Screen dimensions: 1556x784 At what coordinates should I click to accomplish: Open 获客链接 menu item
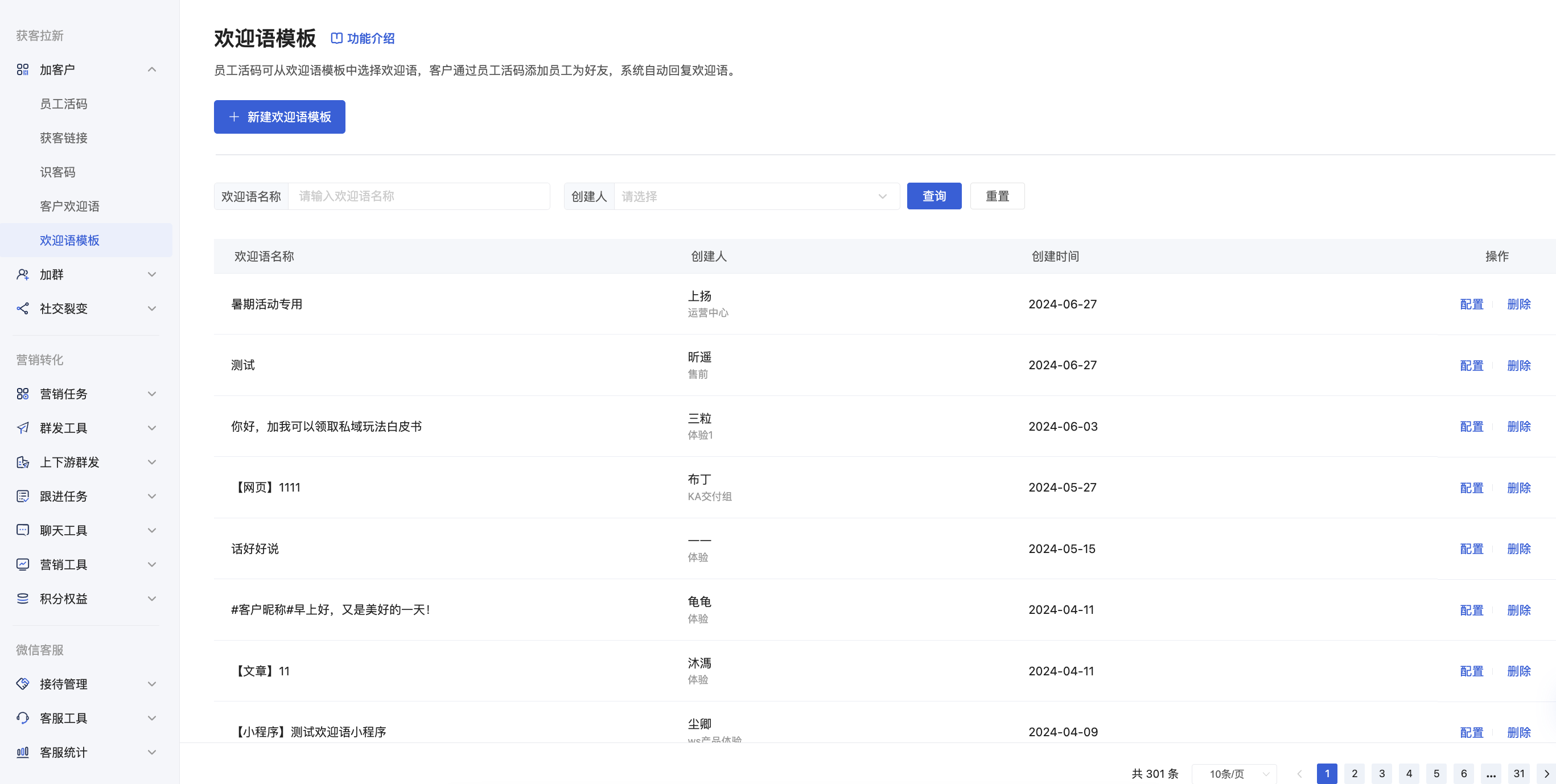63,138
